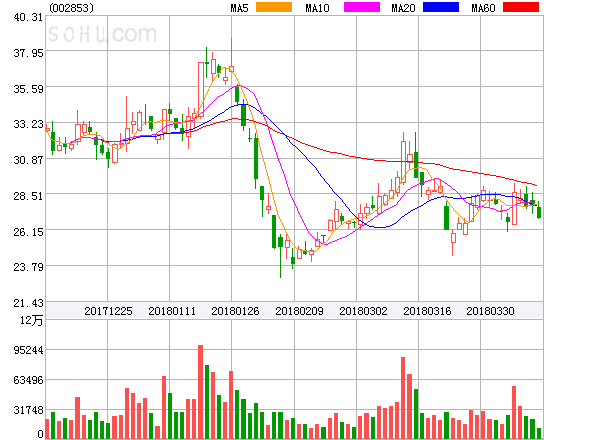Click the 12万 volume axis label
This screenshot has width=600, height=440.
pyautogui.click(x=31, y=320)
